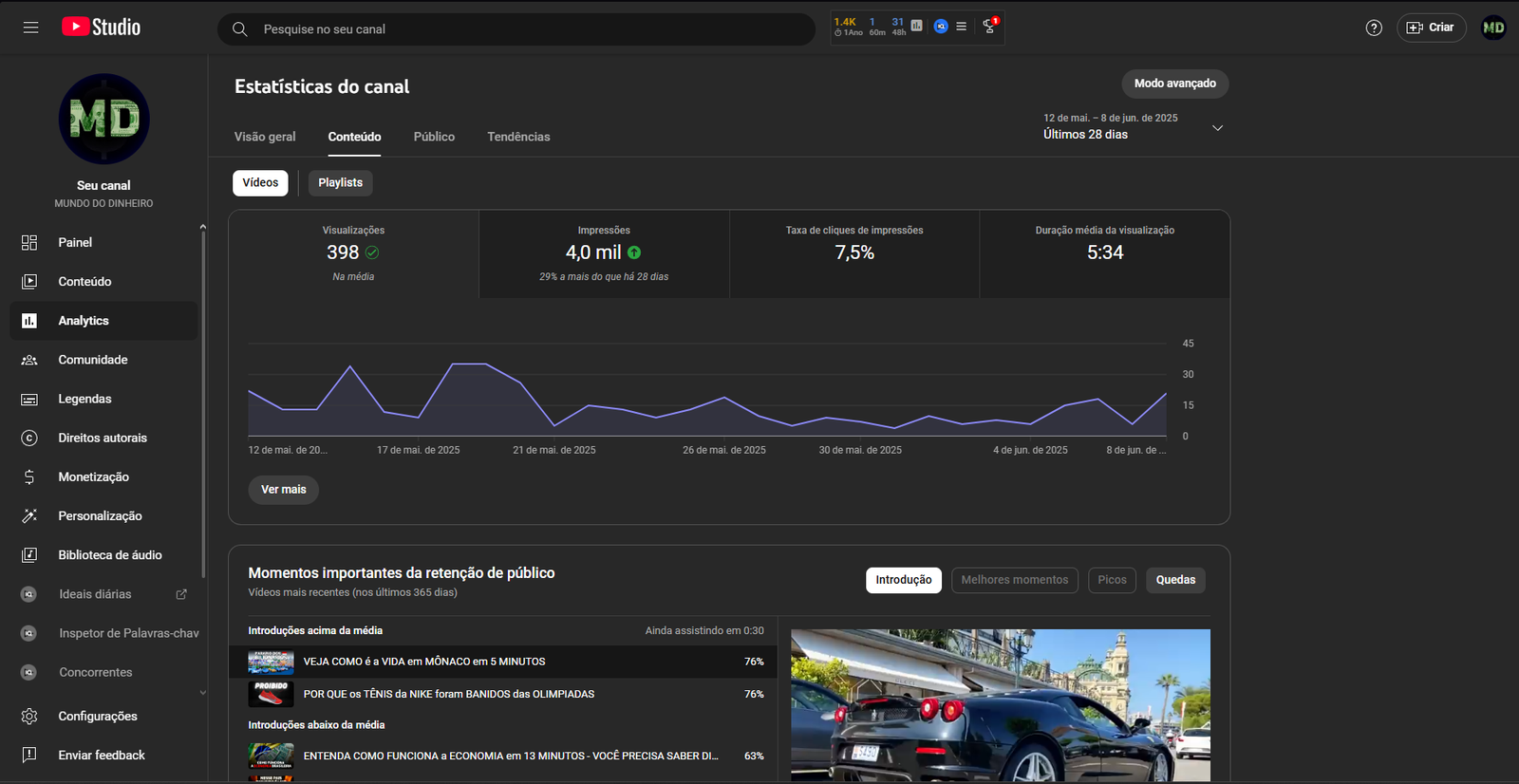Select the Visualizações metric card

[353, 253]
